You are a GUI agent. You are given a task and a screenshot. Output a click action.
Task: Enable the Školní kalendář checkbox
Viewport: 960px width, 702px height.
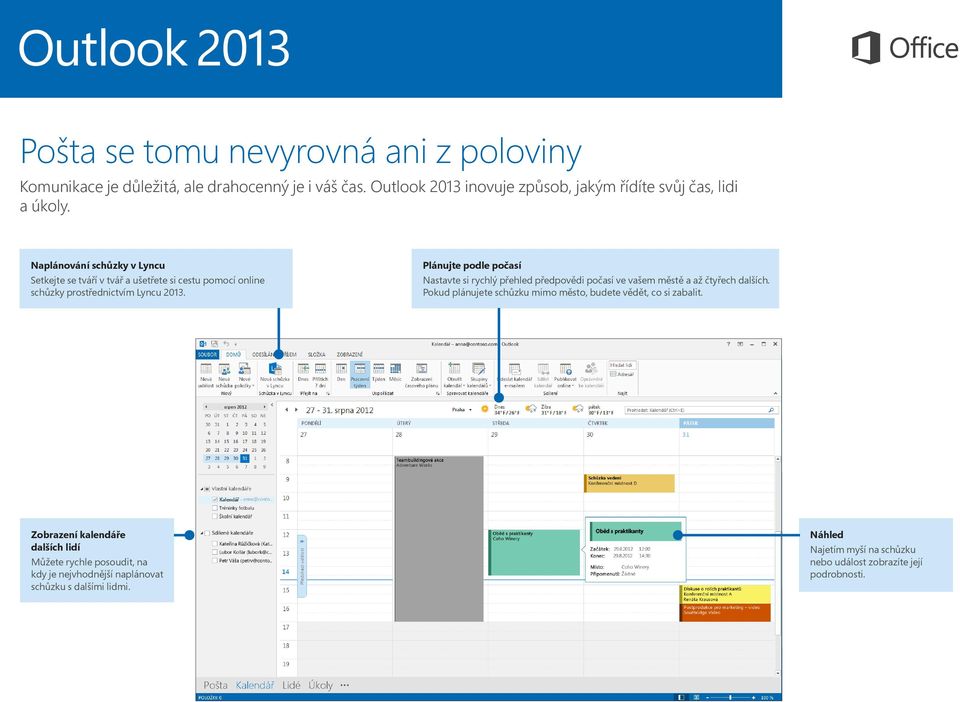coord(215,517)
